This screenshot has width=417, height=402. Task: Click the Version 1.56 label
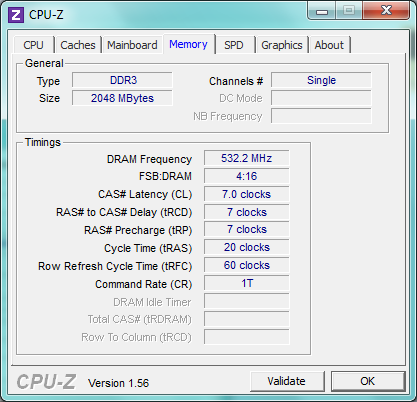pyautogui.click(x=118, y=383)
